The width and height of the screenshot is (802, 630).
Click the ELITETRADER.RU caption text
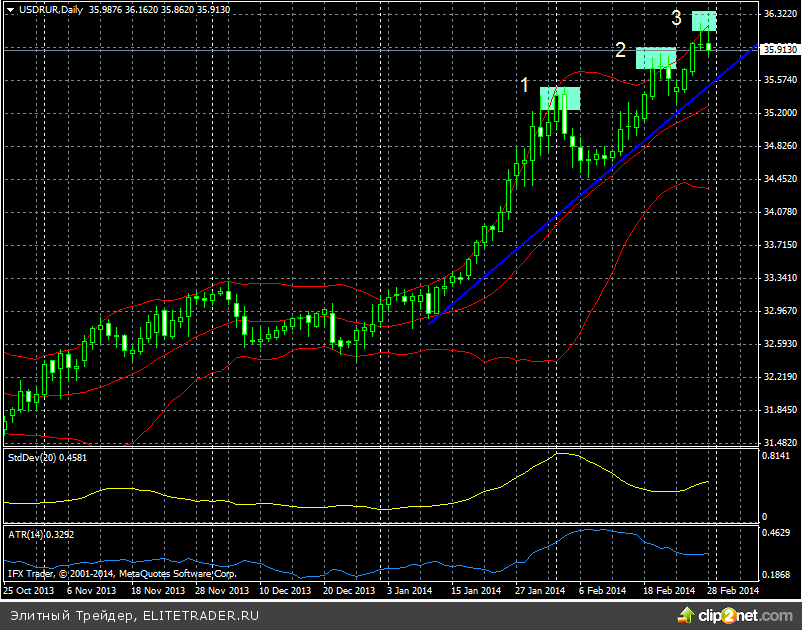(x=200, y=616)
